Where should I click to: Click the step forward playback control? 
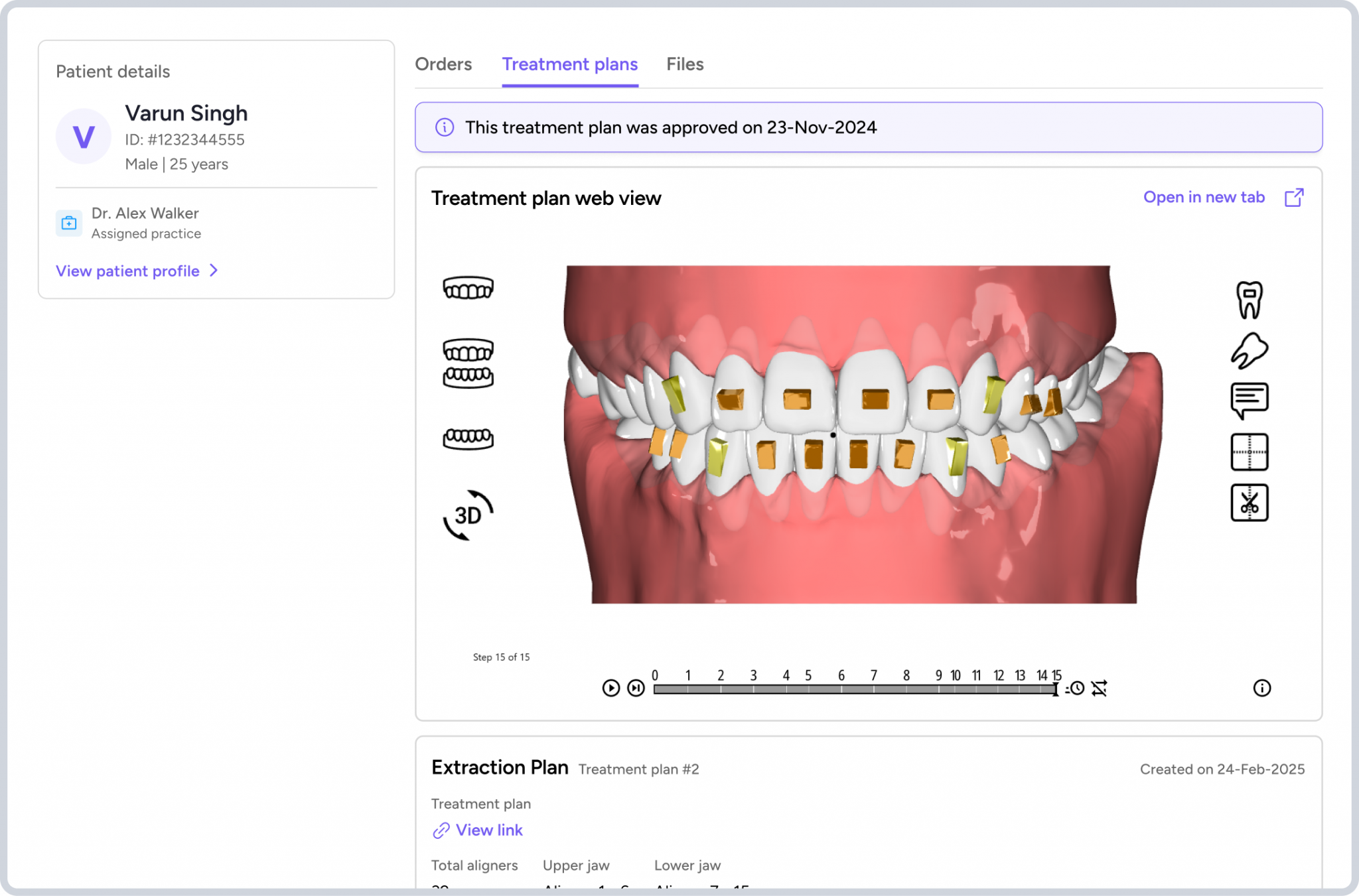coord(635,688)
